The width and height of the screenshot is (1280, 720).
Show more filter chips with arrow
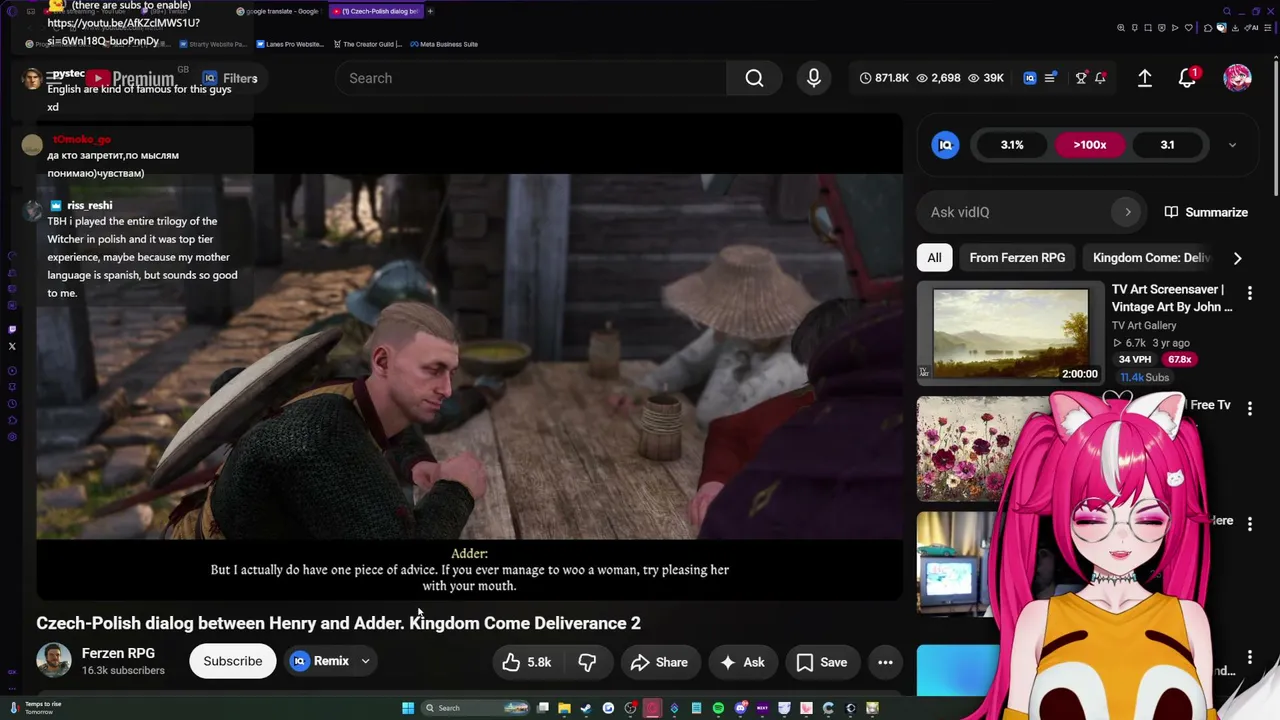pyautogui.click(x=1237, y=258)
